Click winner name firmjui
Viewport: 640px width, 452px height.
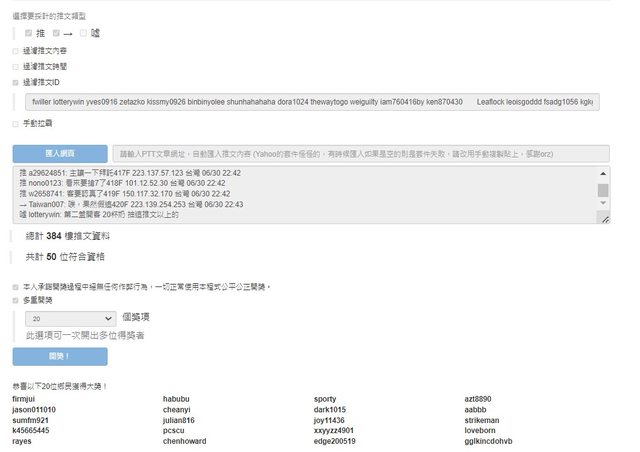click(x=26, y=398)
